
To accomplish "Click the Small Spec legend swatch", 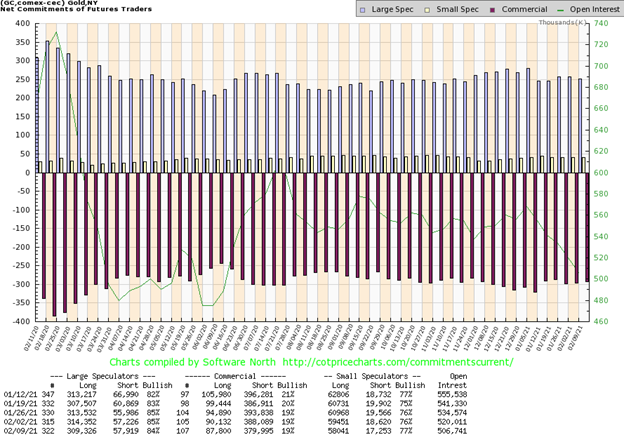I will coord(427,10).
